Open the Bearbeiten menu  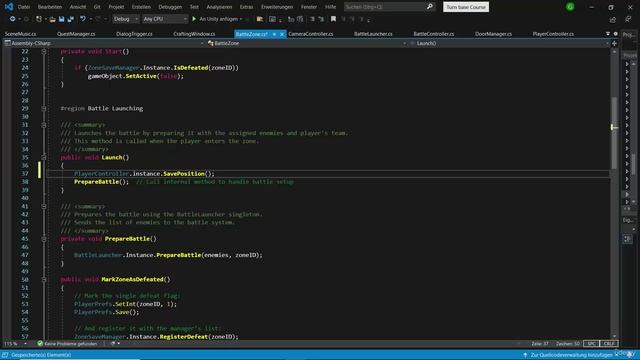tap(50, 7)
